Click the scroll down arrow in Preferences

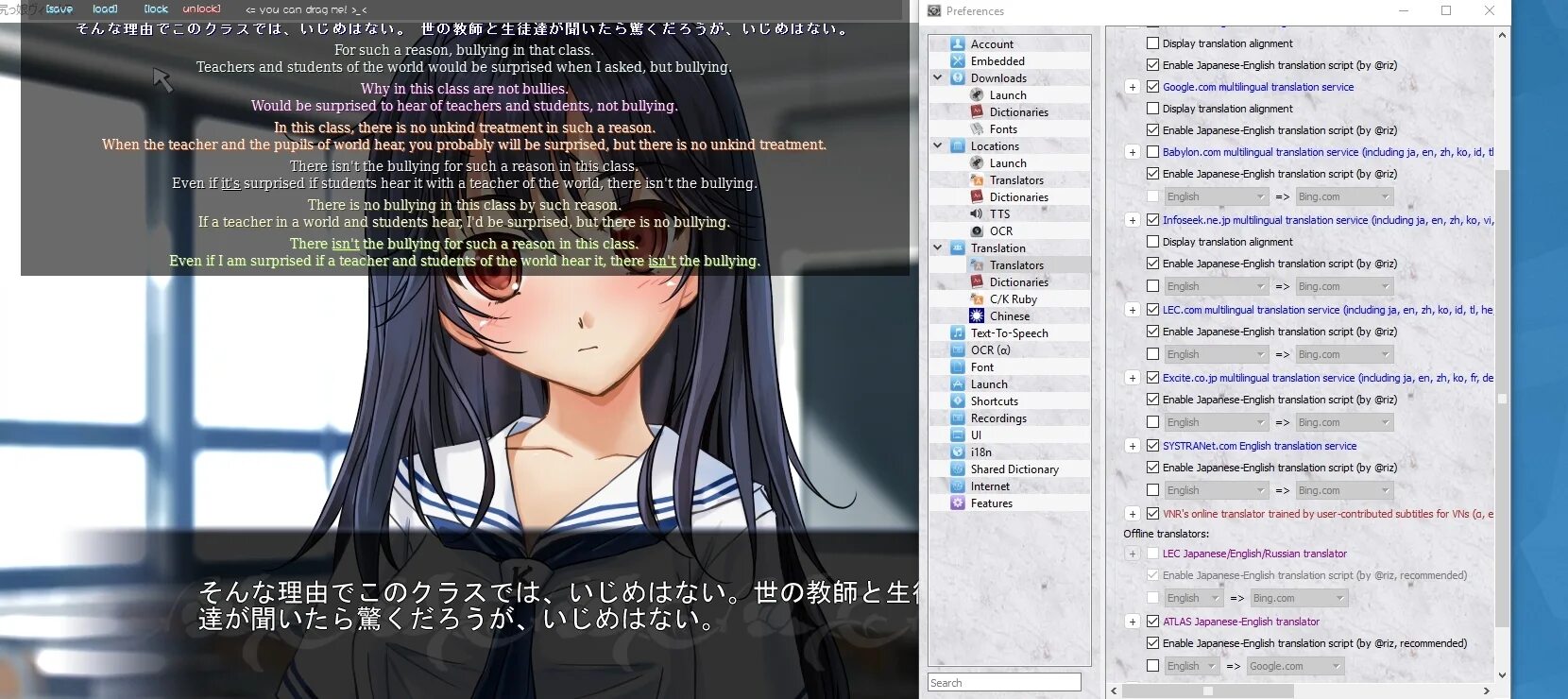(1502, 674)
